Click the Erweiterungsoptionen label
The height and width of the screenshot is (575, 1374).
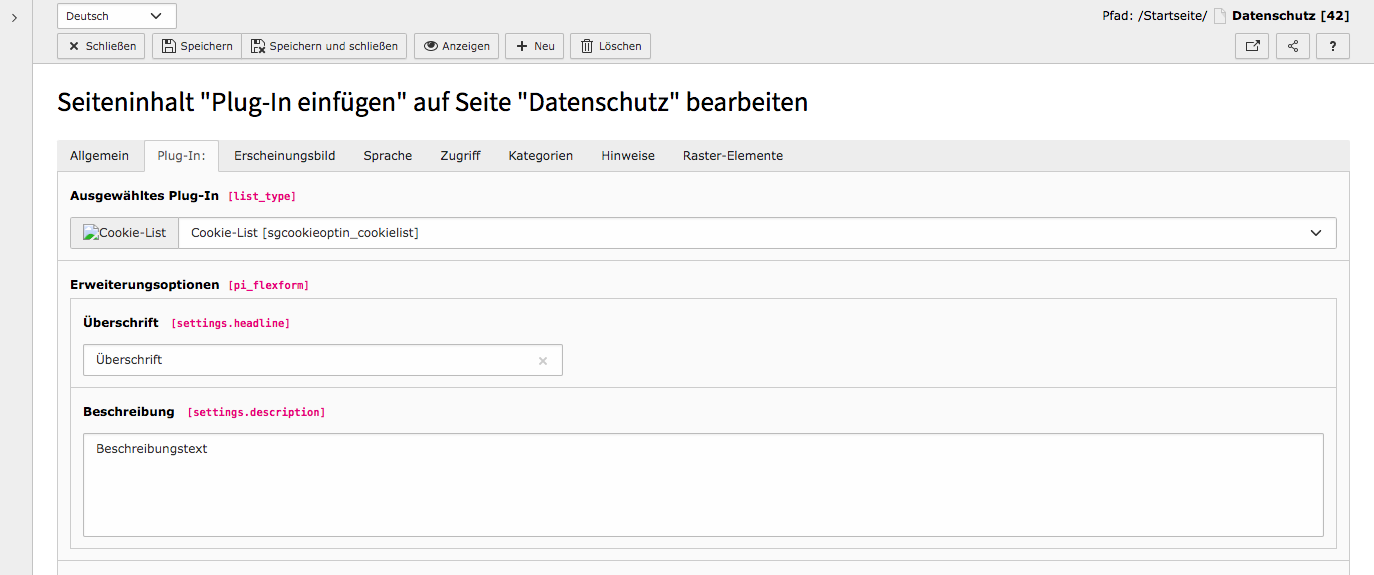(x=144, y=285)
